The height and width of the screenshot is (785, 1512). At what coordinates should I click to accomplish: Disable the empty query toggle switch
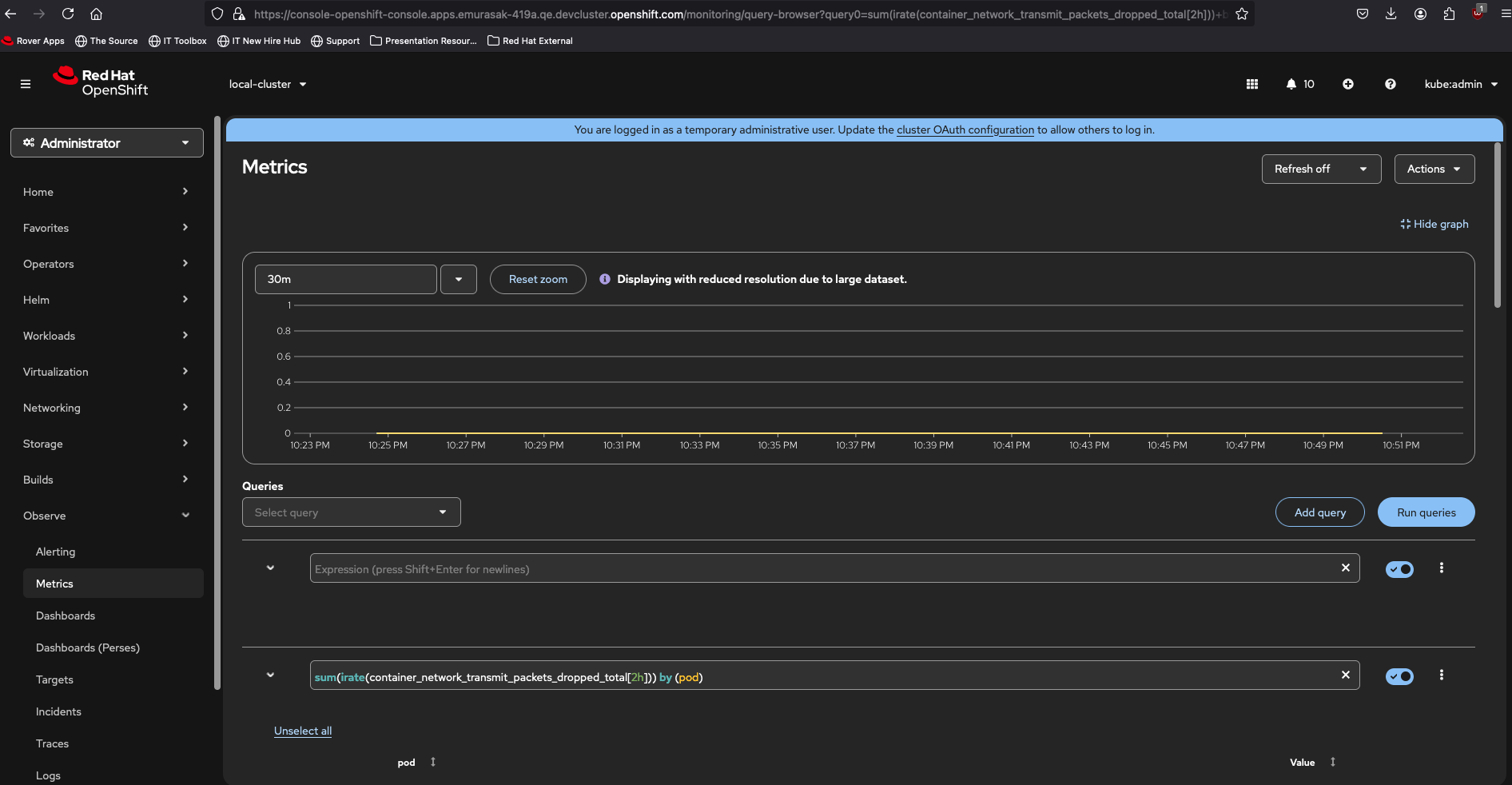(1399, 569)
